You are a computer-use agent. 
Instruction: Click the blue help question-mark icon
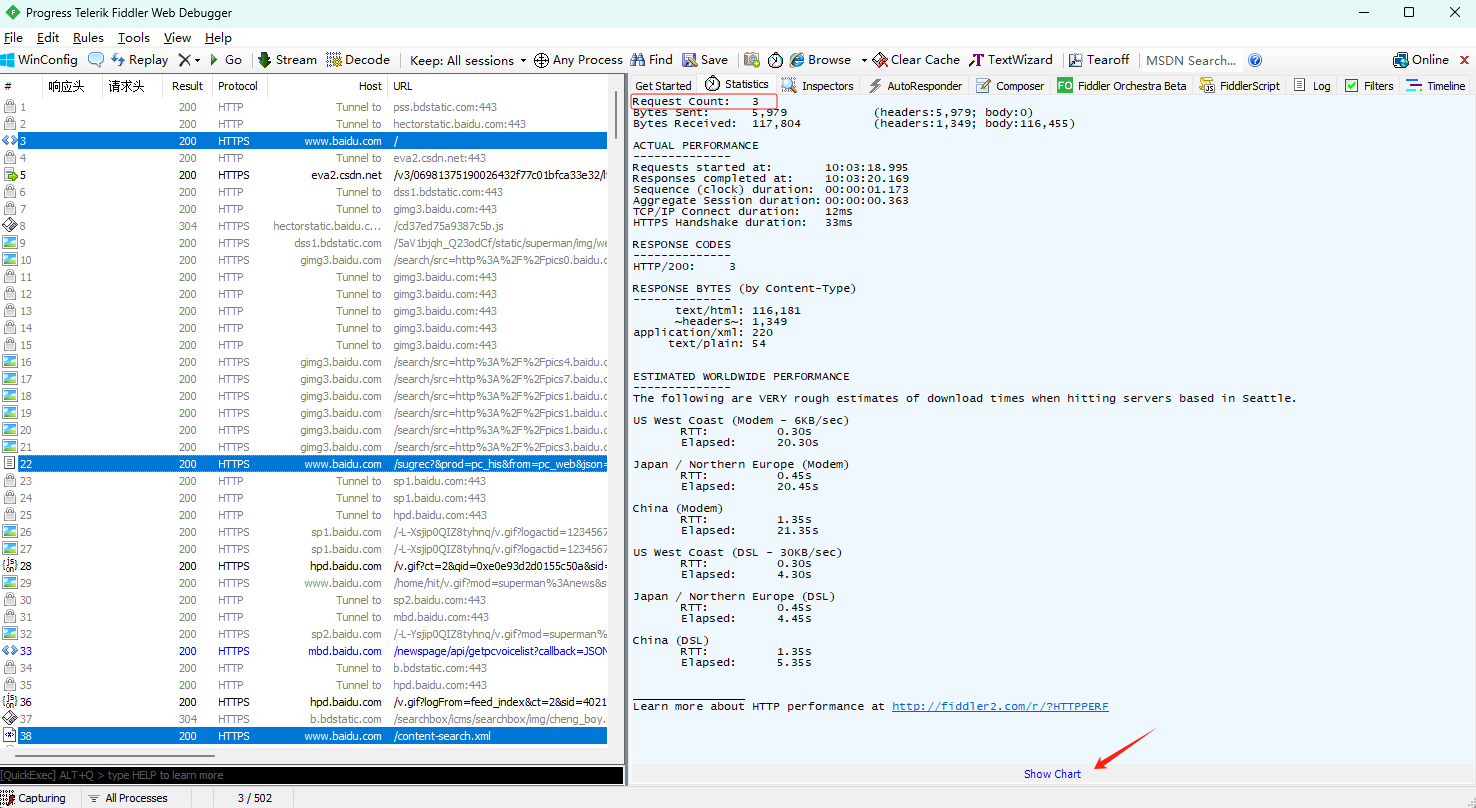(1255, 60)
